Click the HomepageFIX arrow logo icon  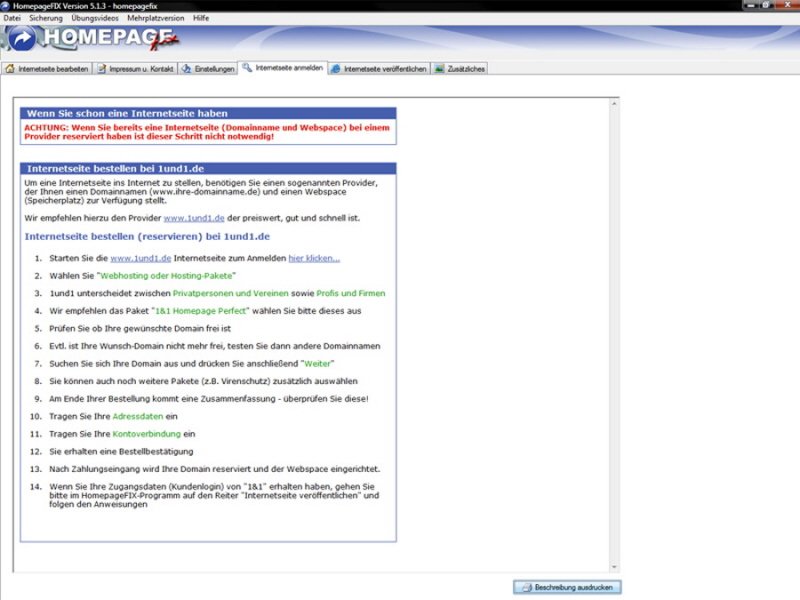(x=21, y=39)
